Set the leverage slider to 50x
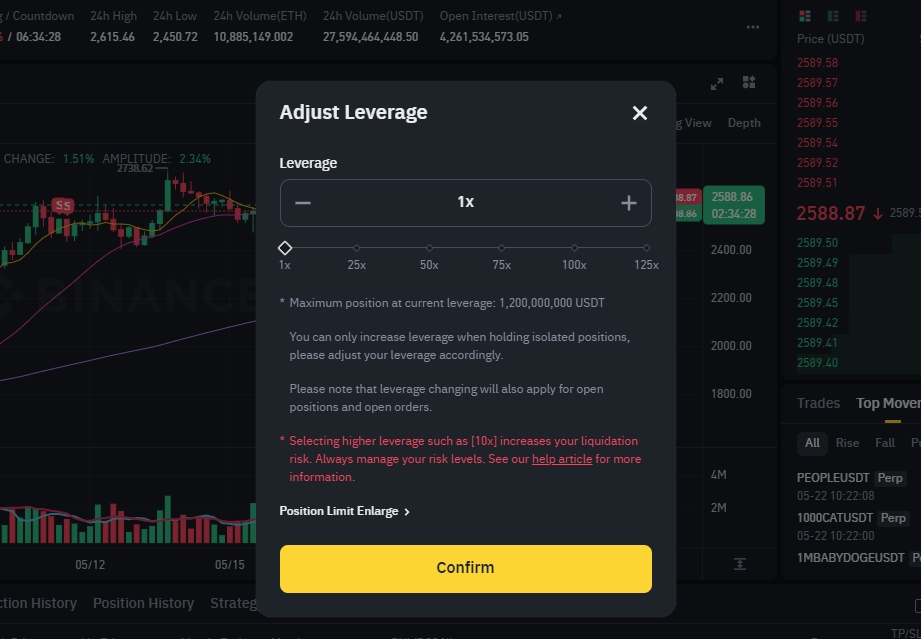The height and width of the screenshot is (639, 921). (x=429, y=248)
